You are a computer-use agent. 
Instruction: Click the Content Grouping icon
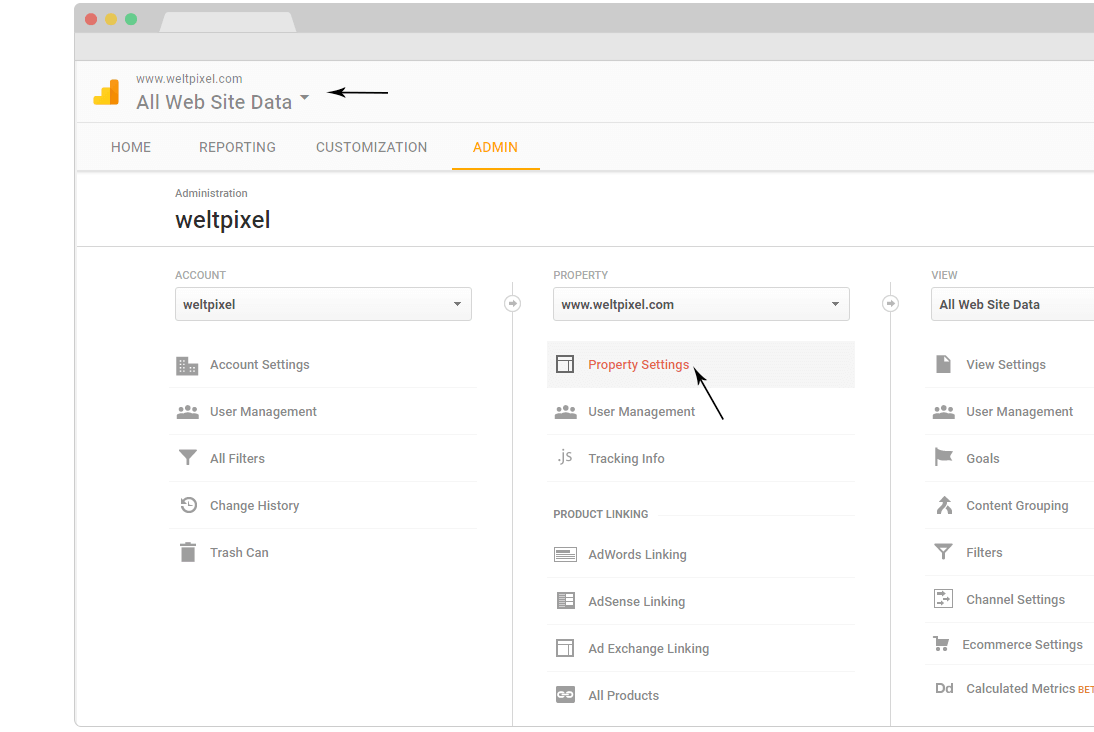click(943, 505)
